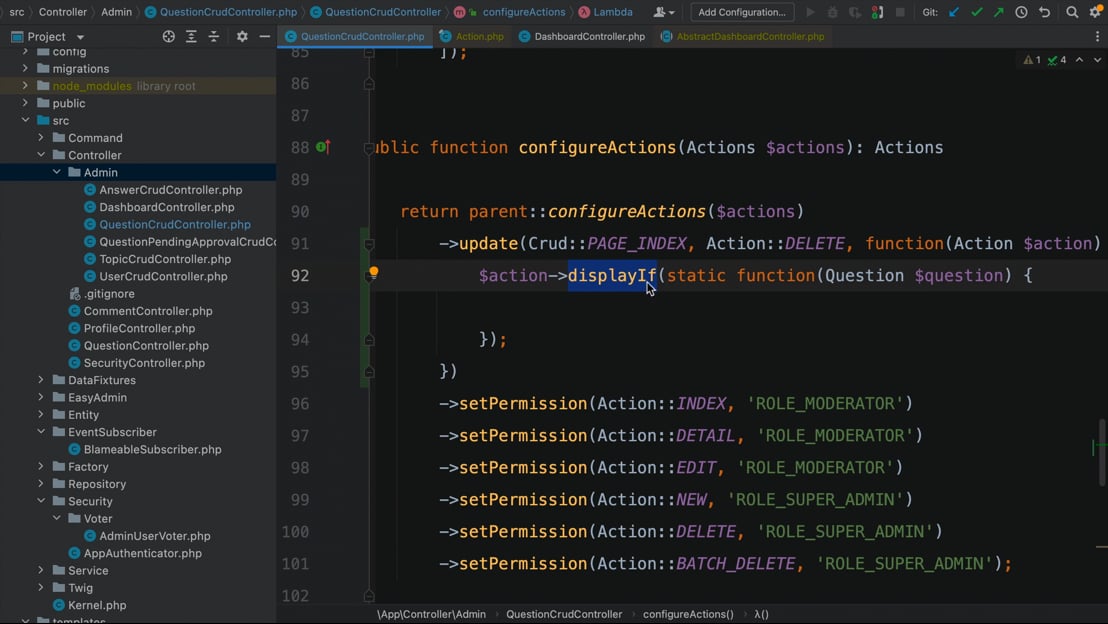Click the user account icon in toolbar

coord(663,12)
